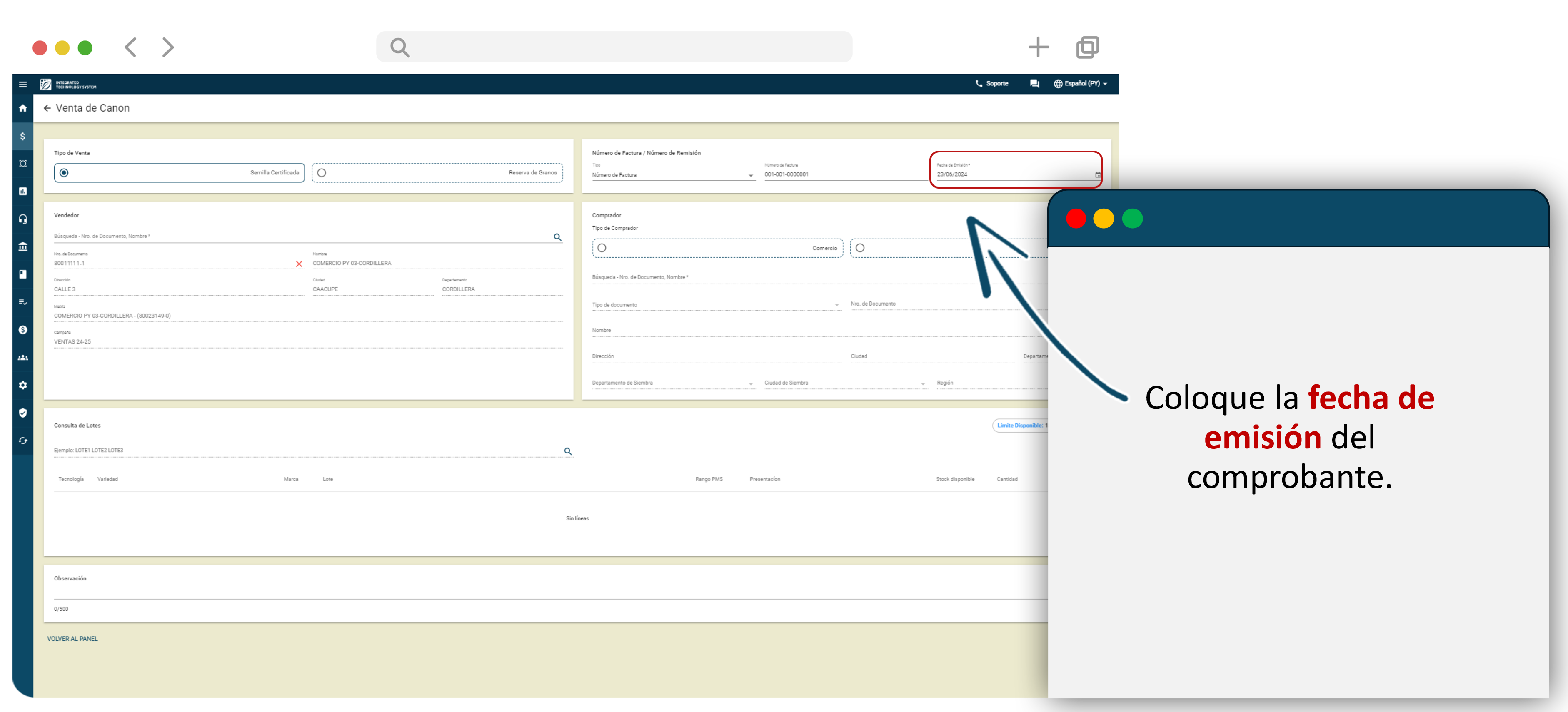Select the Reserva de Granos radio option
Viewport: 1568px width, 712px height.
pos(322,173)
